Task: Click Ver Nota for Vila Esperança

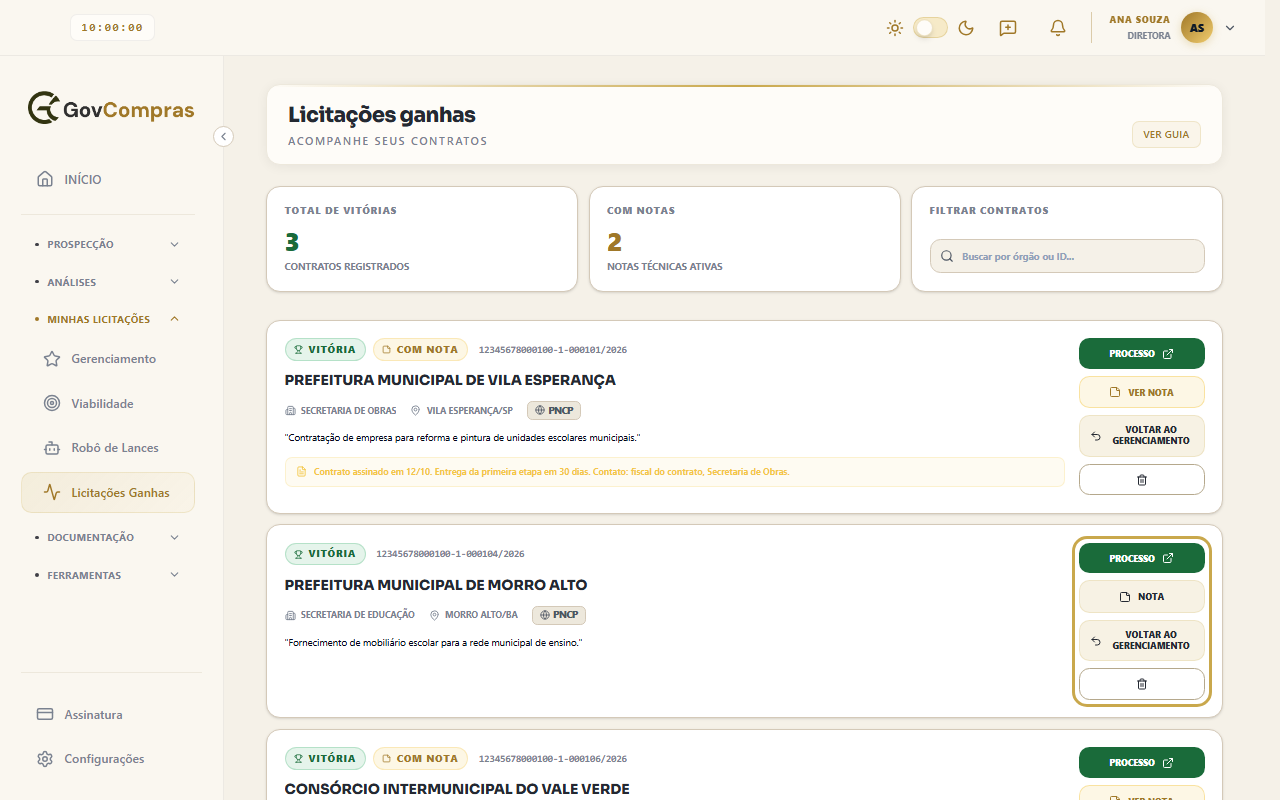Action: pyautogui.click(x=1142, y=392)
